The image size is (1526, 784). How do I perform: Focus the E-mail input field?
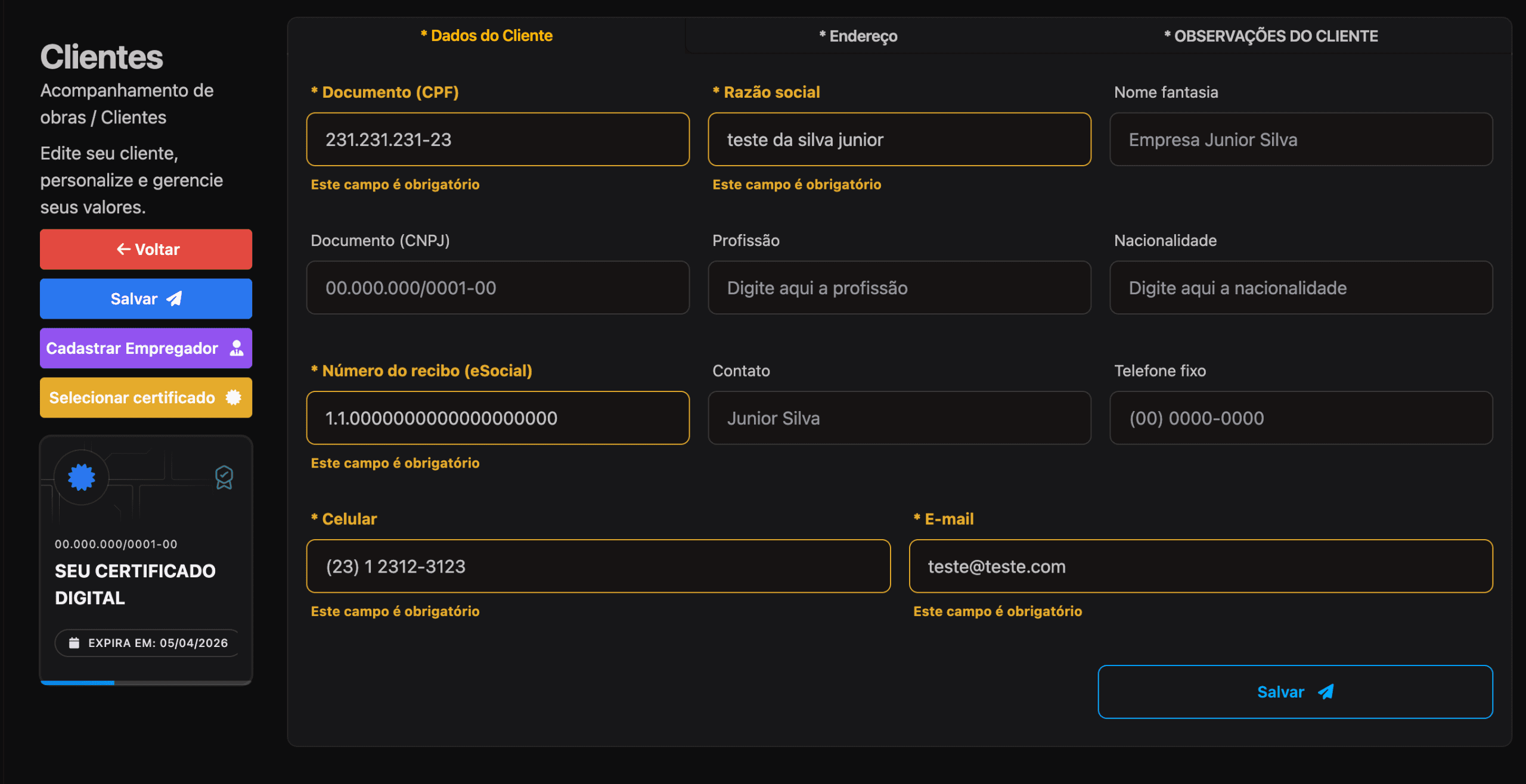tap(1201, 566)
